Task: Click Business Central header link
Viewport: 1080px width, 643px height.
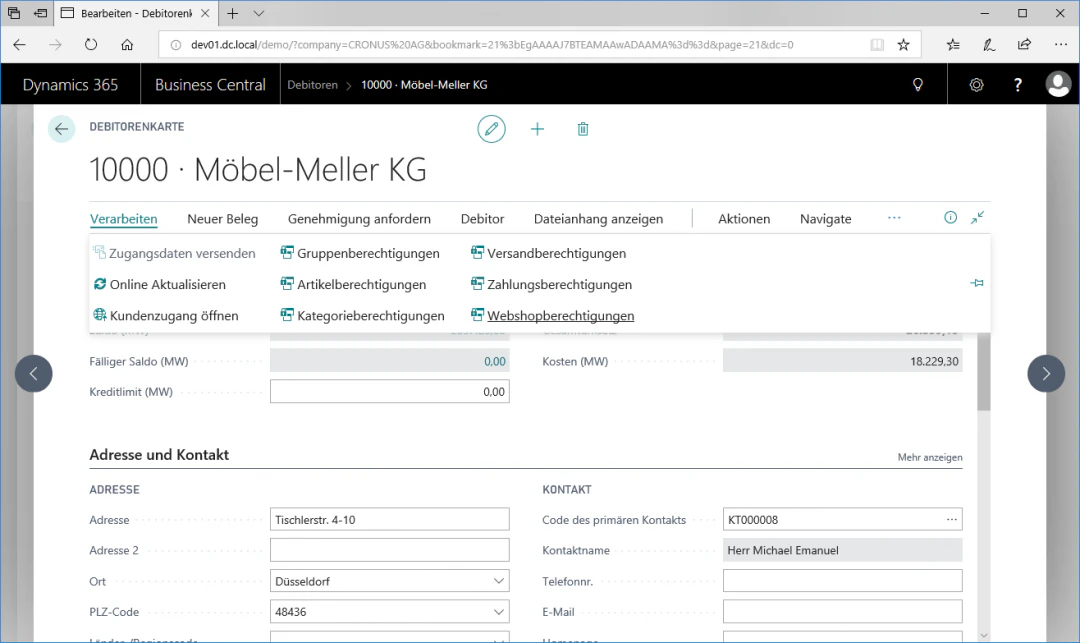Action: [x=210, y=85]
